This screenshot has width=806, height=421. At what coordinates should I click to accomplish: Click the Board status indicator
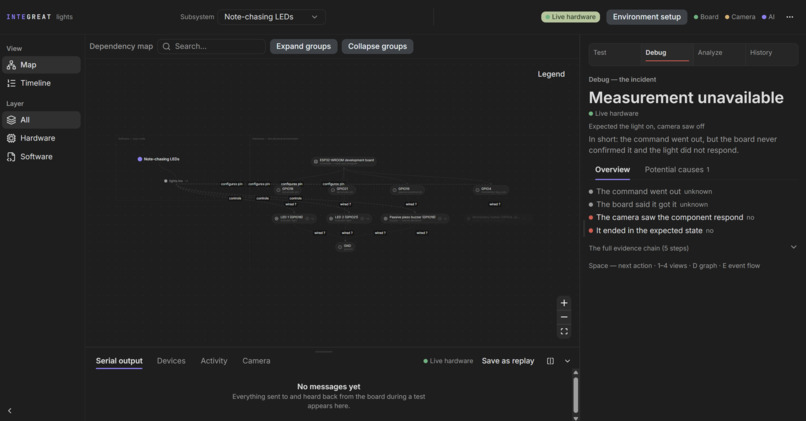pos(706,17)
